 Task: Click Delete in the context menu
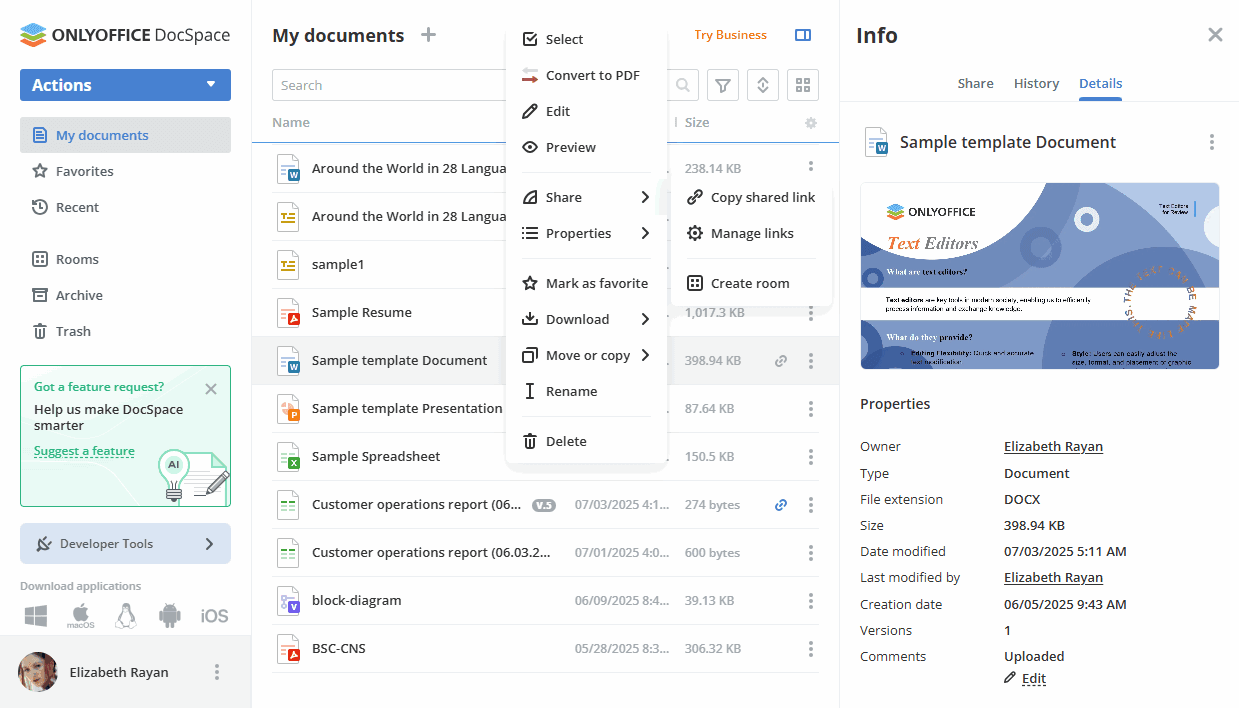(x=586, y=441)
